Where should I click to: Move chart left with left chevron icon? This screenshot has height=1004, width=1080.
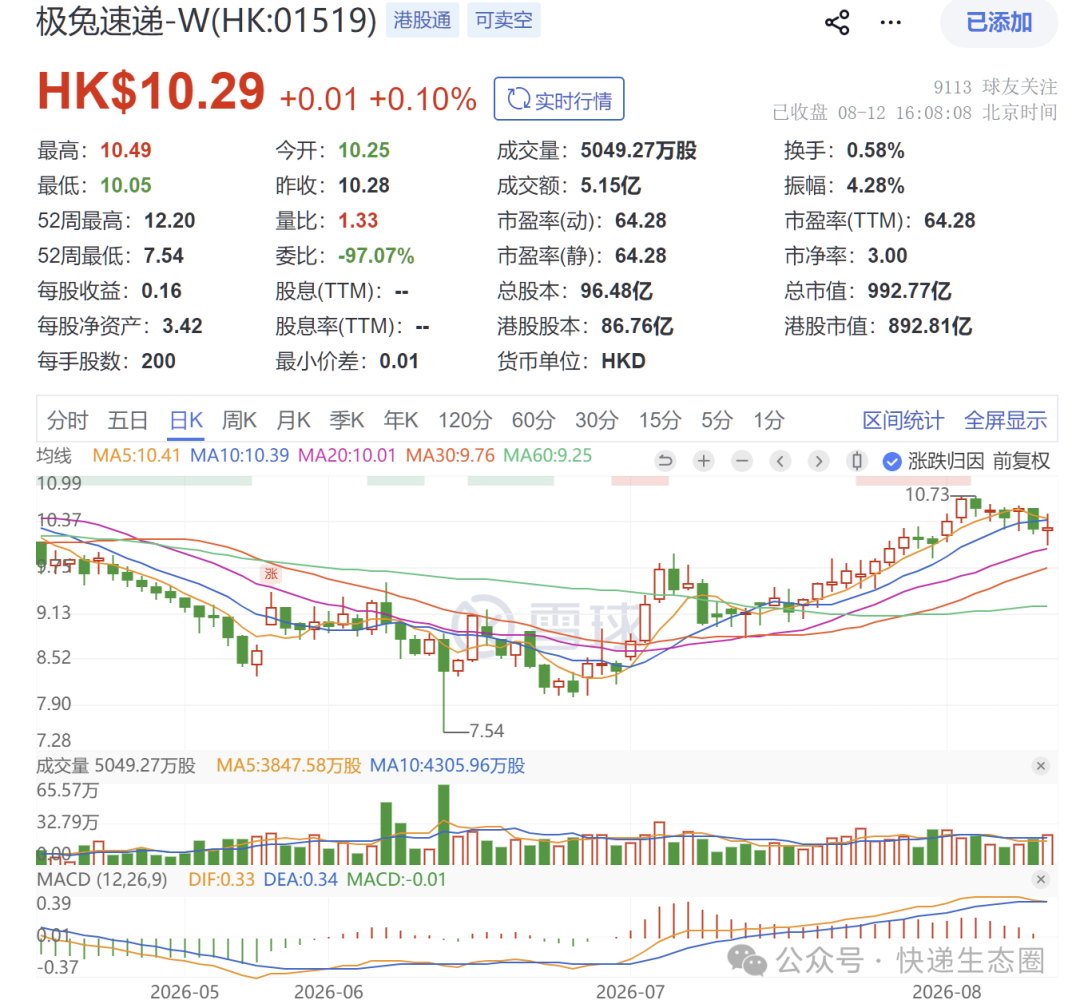780,461
